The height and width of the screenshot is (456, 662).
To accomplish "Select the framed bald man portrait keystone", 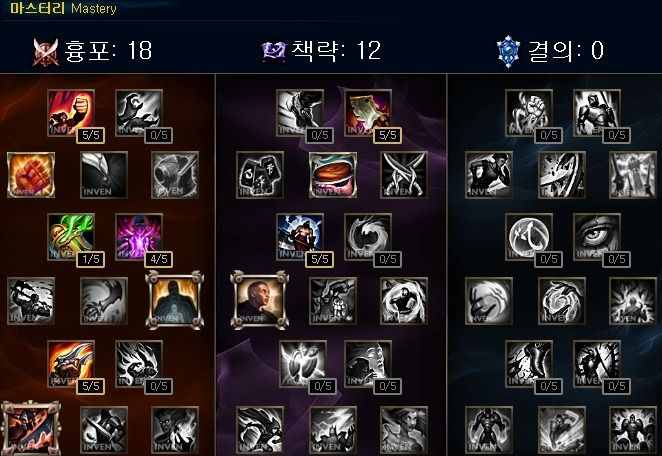I will 260,300.
